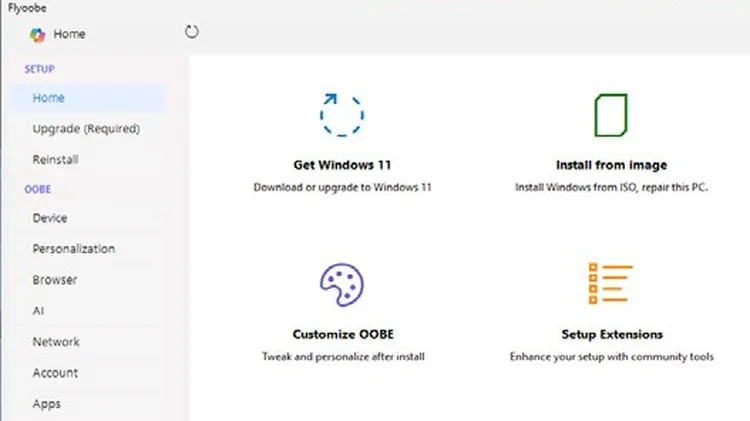Click the Get Windows 11 title

342,165
